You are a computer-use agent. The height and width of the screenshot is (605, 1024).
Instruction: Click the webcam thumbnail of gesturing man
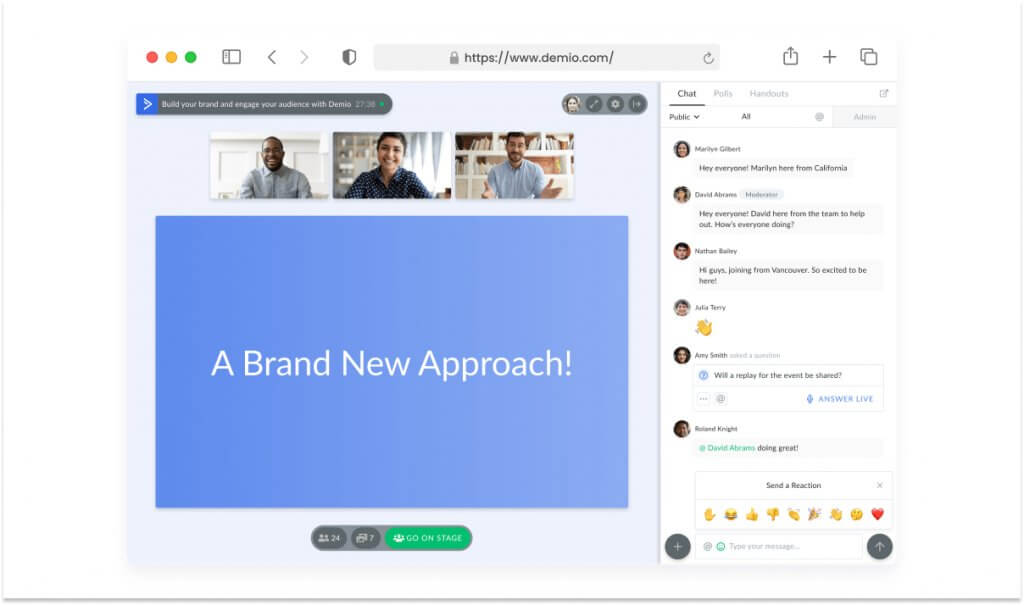(x=514, y=165)
